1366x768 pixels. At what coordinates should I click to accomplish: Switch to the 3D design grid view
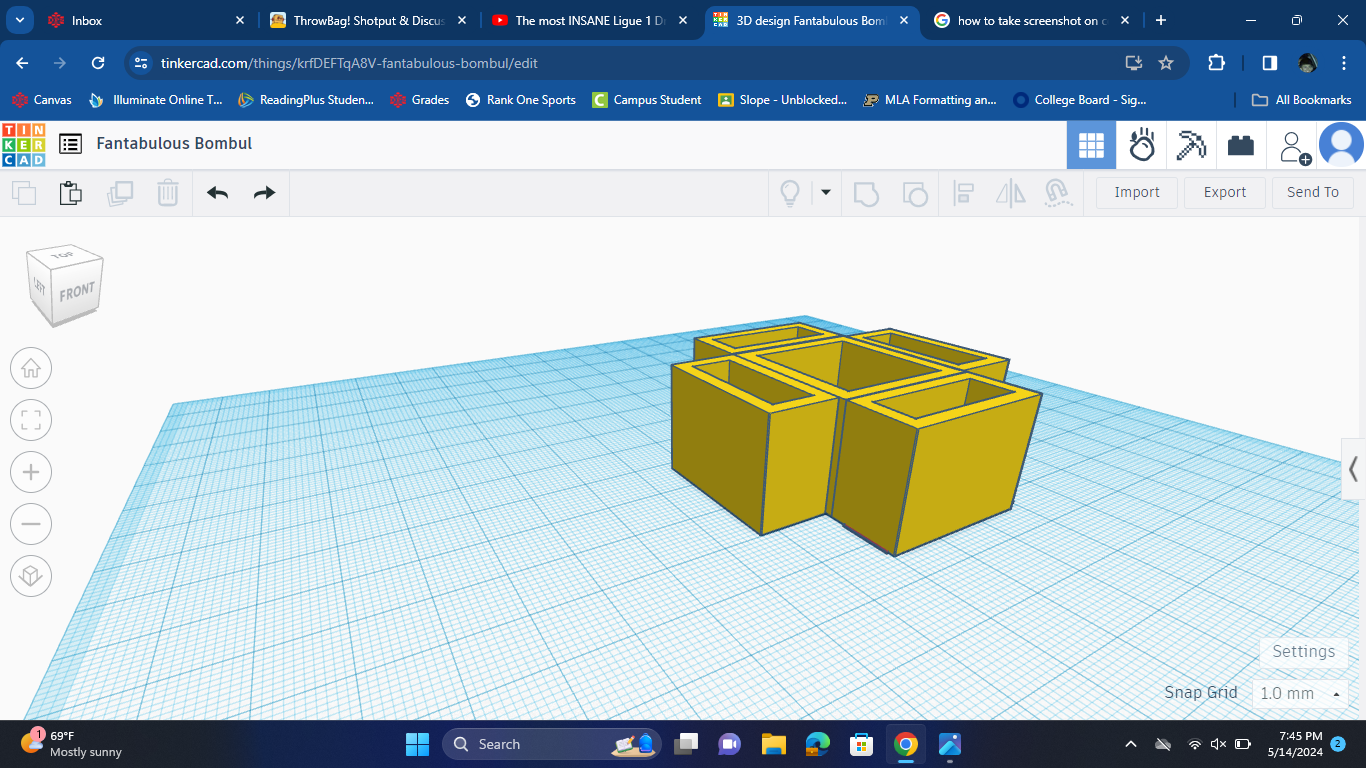tap(1091, 146)
